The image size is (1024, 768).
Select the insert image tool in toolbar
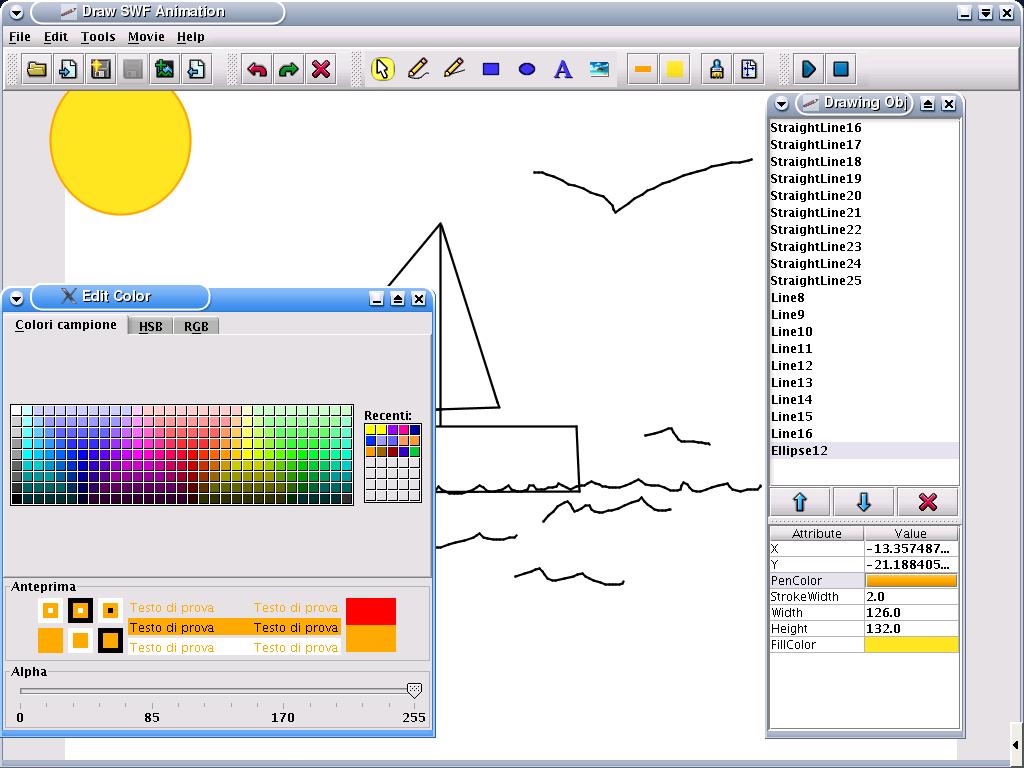[x=599, y=69]
